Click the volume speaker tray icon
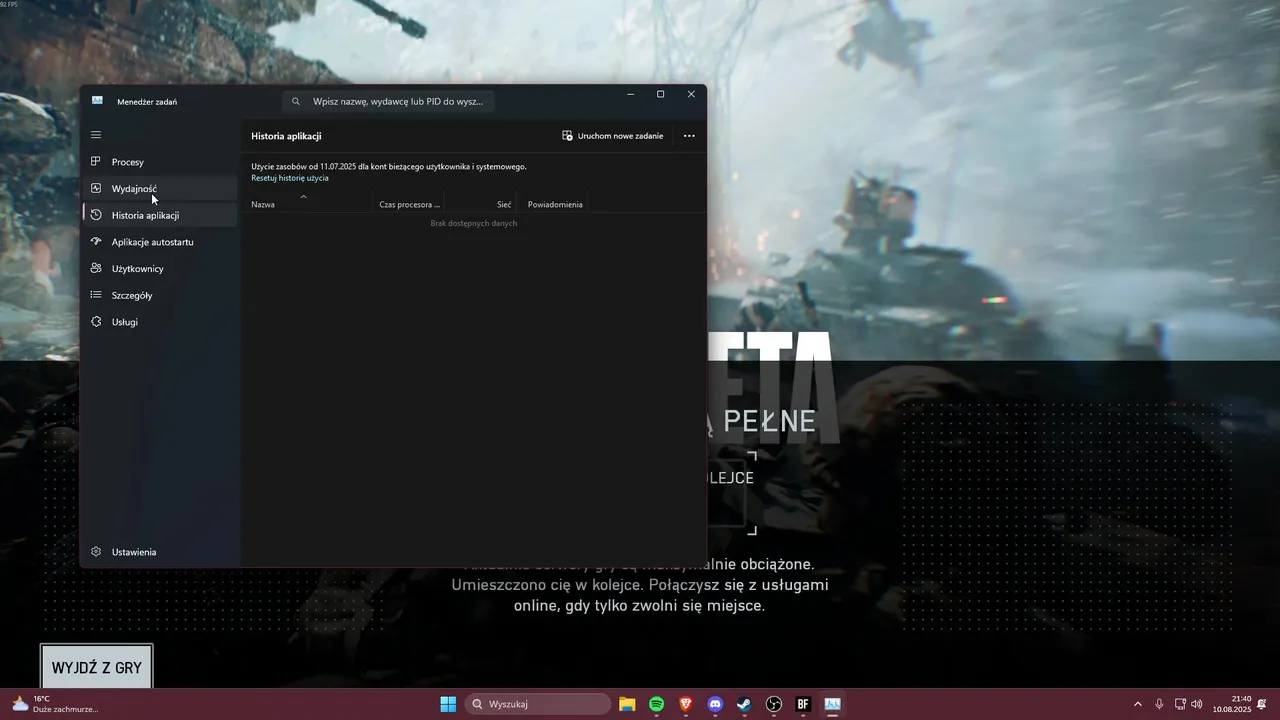 1197,704
